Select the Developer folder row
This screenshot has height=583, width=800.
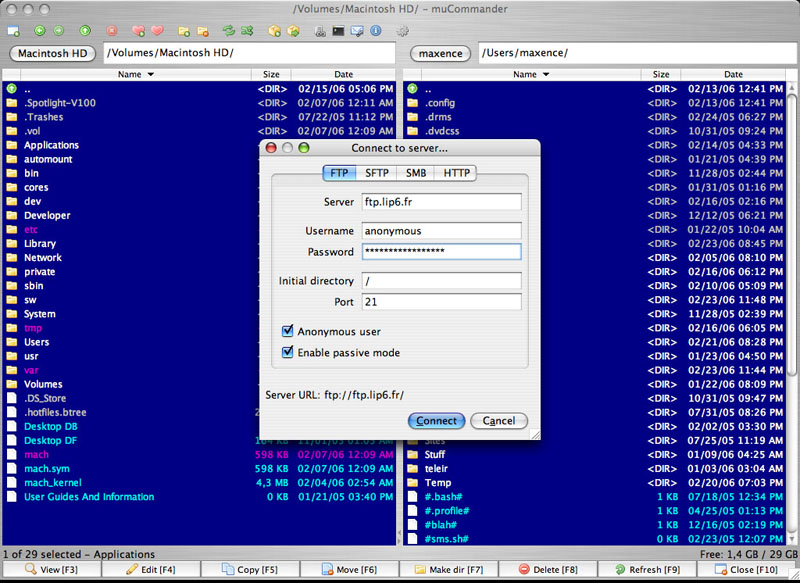(x=199, y=215)
